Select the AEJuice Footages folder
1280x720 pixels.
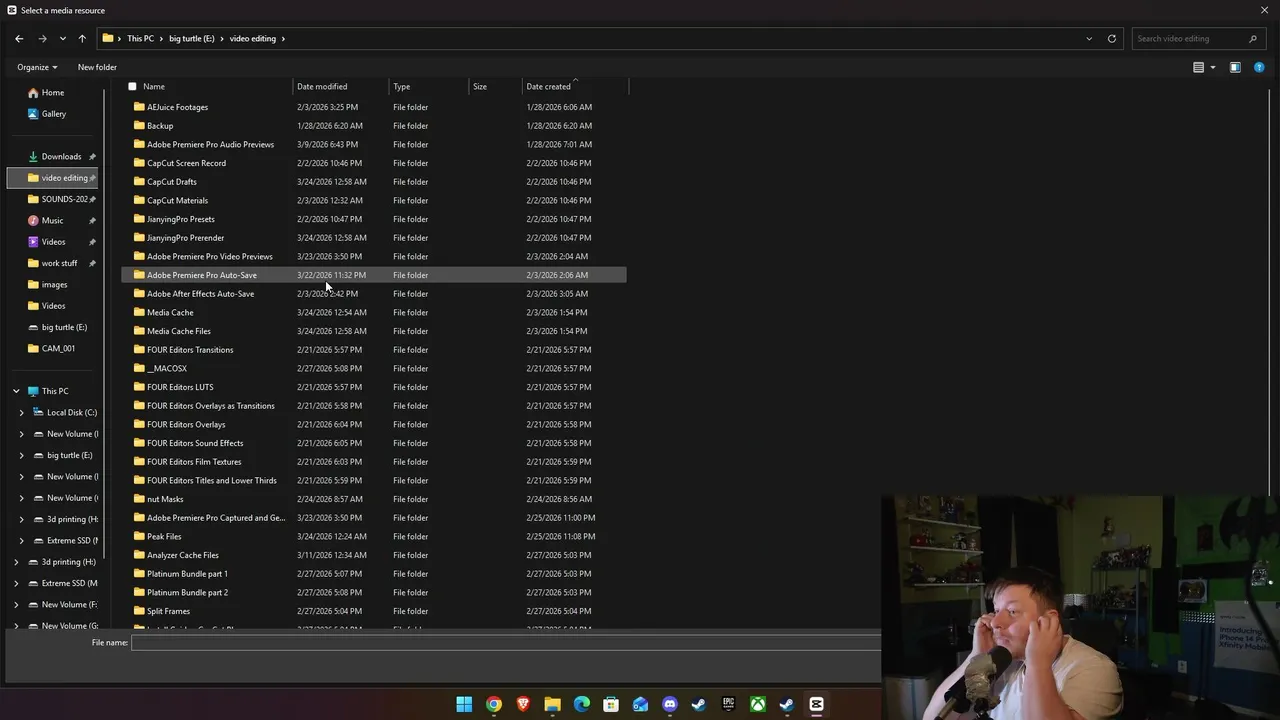tap(374, 107)
